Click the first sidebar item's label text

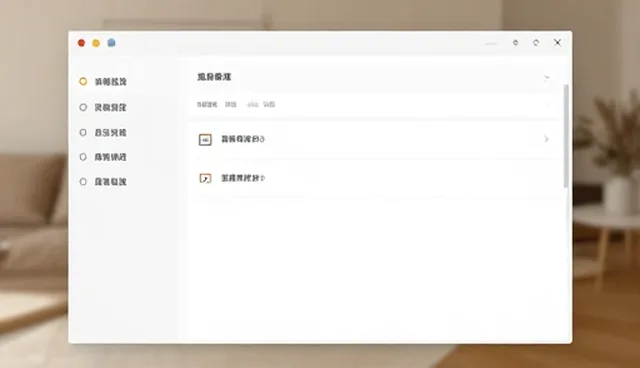pos(110,82)
